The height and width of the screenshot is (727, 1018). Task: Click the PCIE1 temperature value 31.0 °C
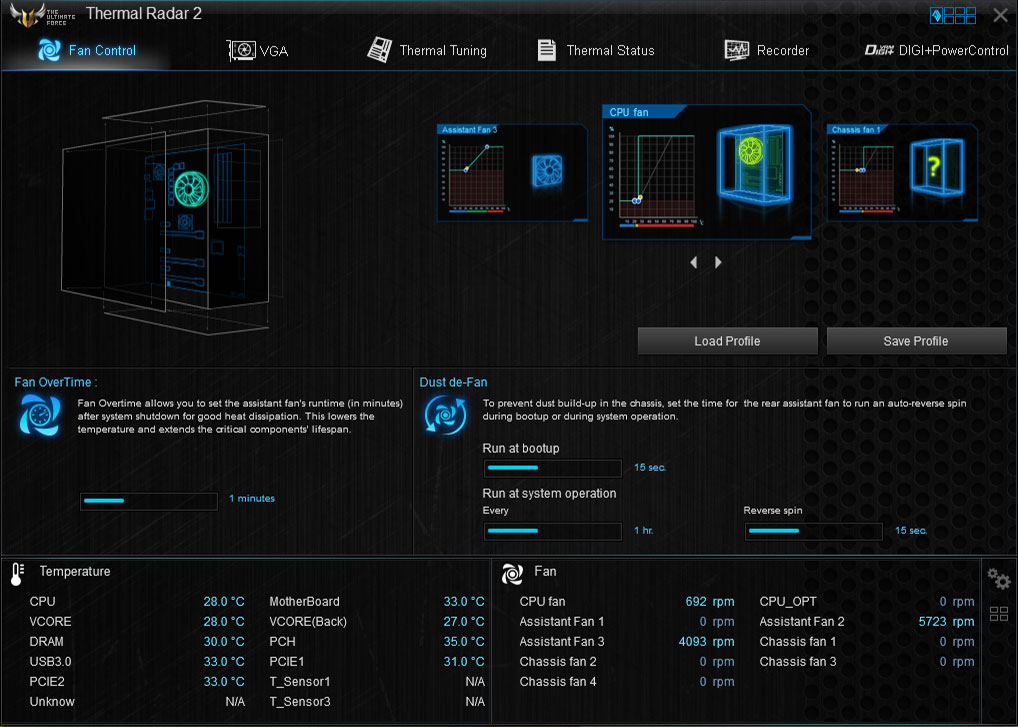[464, 662]
